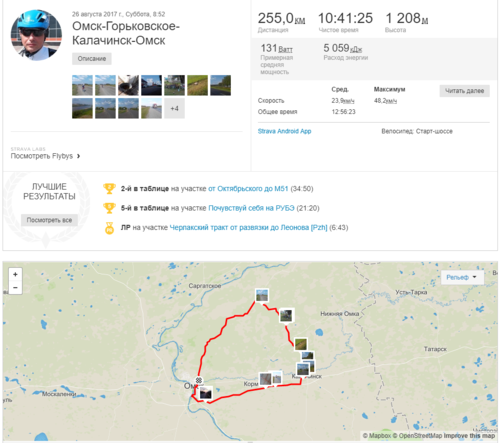Image resolution: width=500 pixels, height=443 pixels.
Task: Click the Описание button
Action: click(x=92, y=59)
